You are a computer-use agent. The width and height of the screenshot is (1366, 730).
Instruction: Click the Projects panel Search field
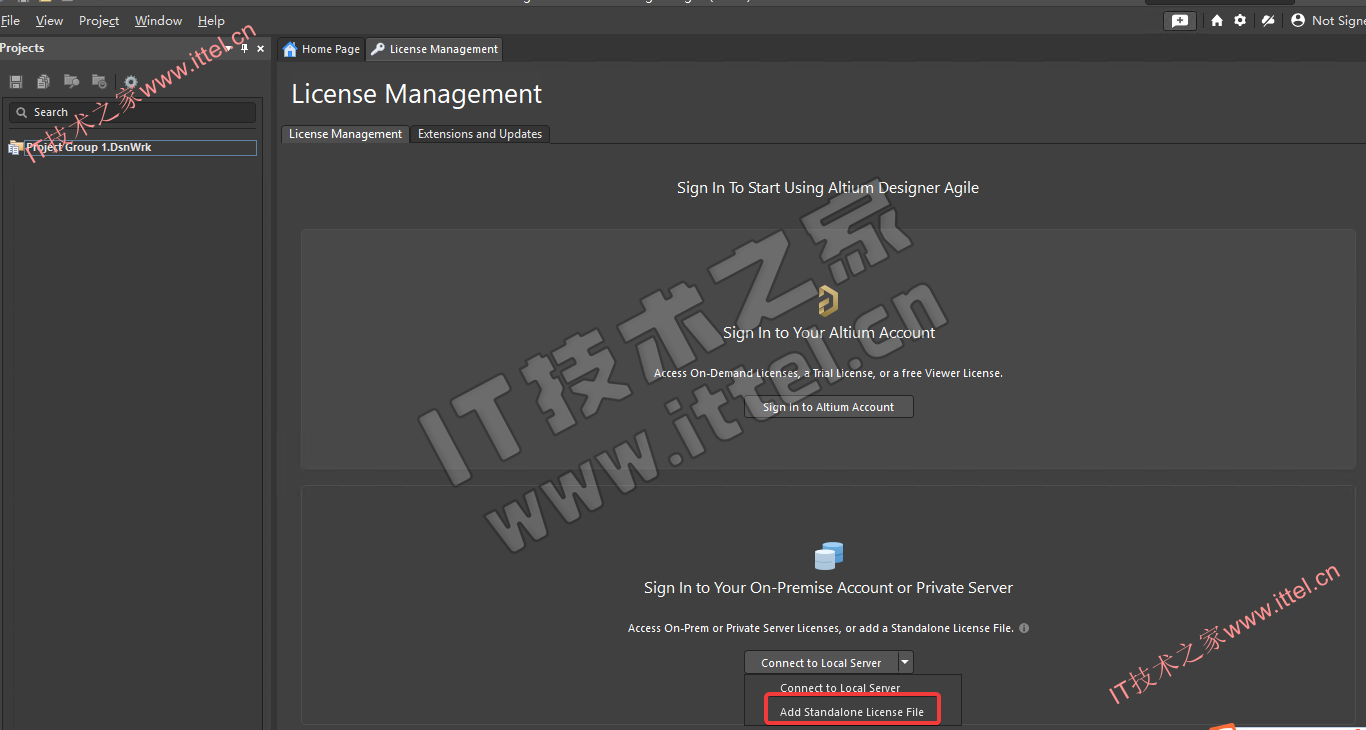pos(133,113)
